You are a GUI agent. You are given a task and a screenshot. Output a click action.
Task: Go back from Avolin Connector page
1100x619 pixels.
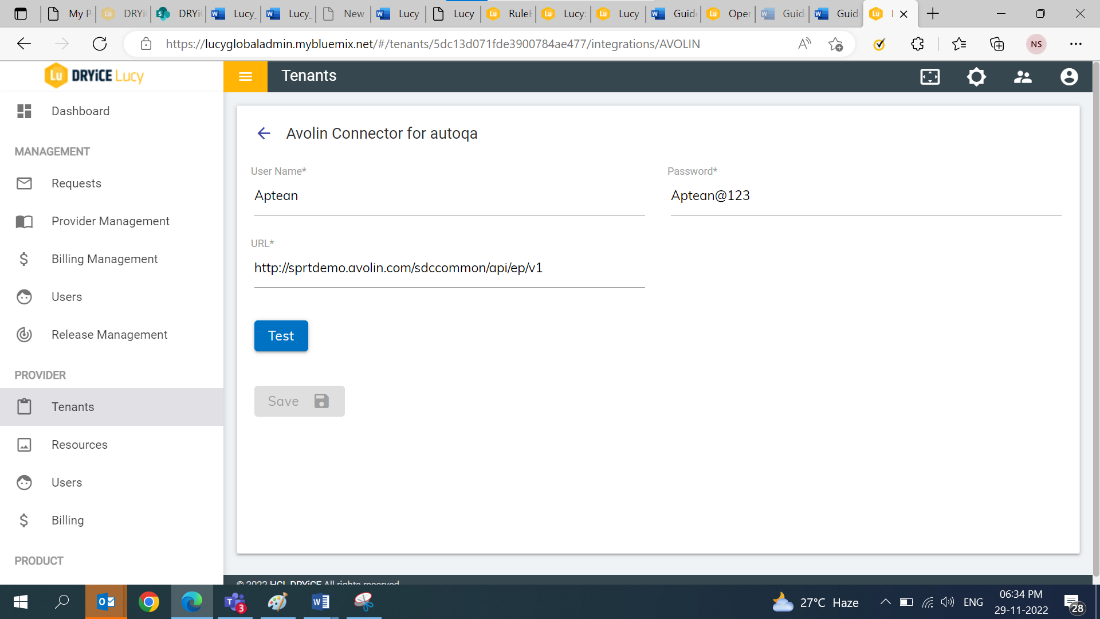[x=264, y=133]
